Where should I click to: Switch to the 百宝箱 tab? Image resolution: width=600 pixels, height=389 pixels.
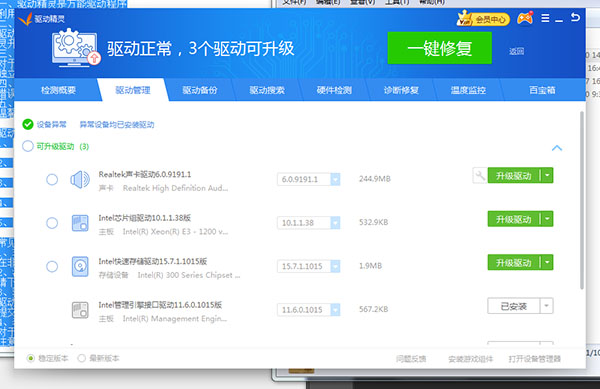[x=542, y=90]
